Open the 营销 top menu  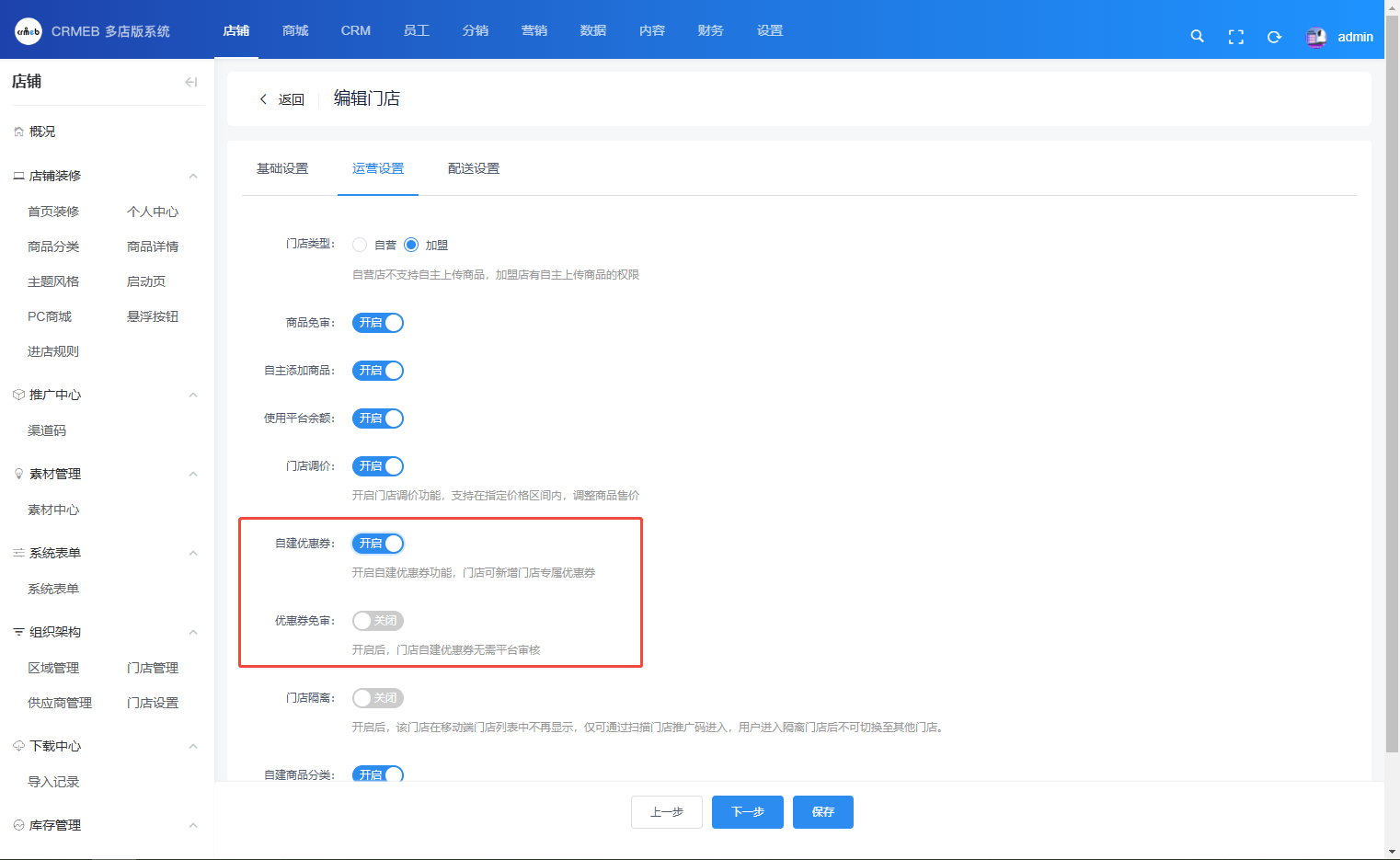click(x=534, y=30)
